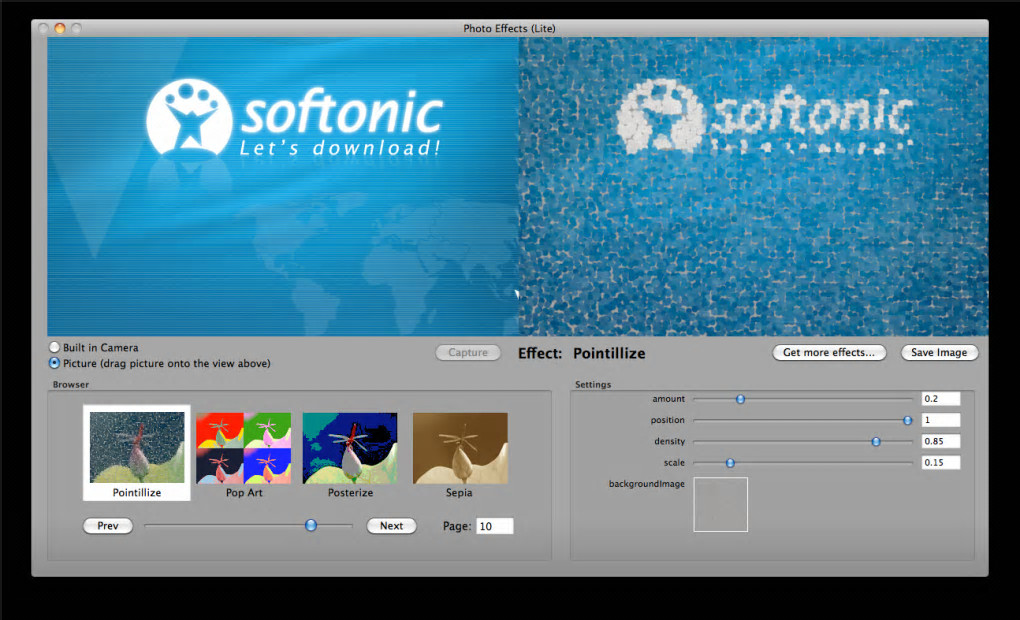Choose the Sepia effect thumbnail
This screenshot has width=1020, height=620.
pyautogui.click(x=460, y=448)
